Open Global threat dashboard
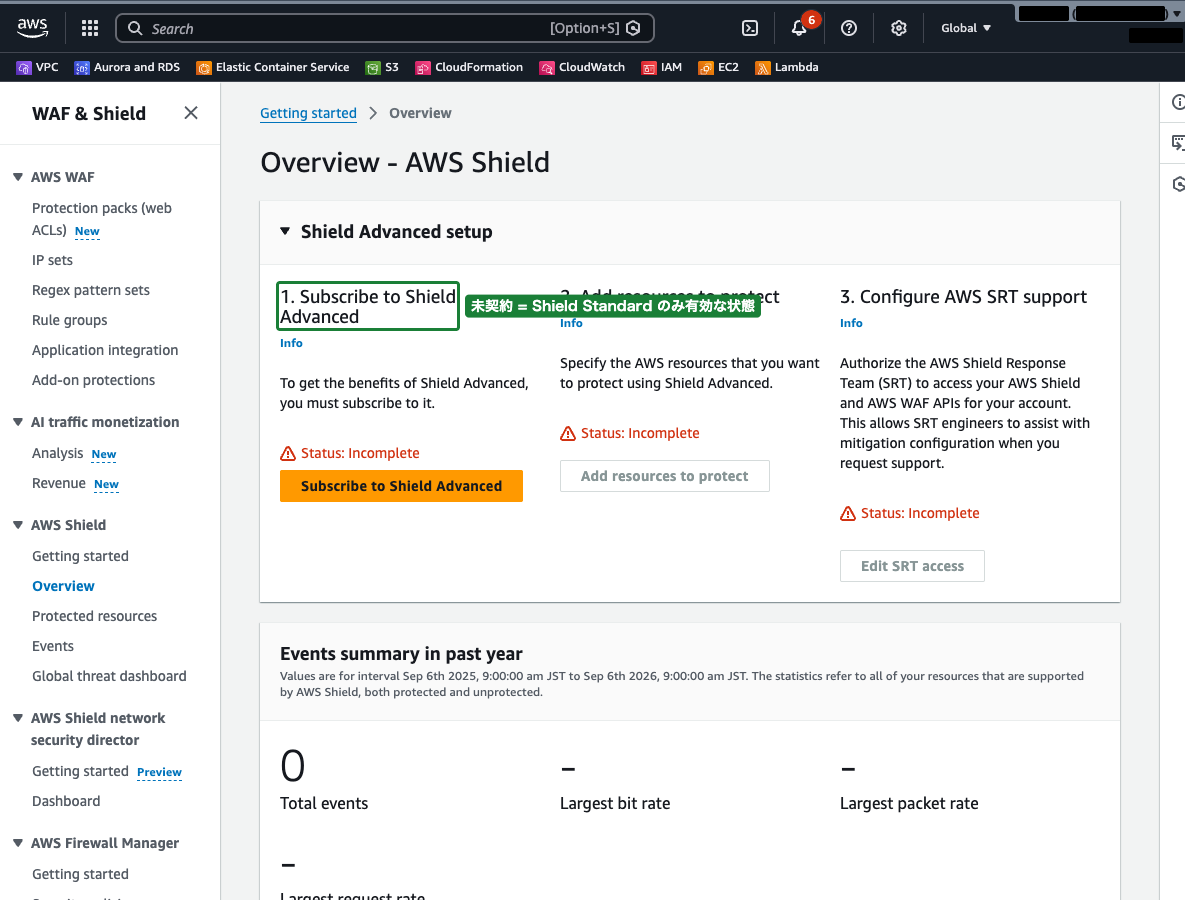 pos(109,676)
